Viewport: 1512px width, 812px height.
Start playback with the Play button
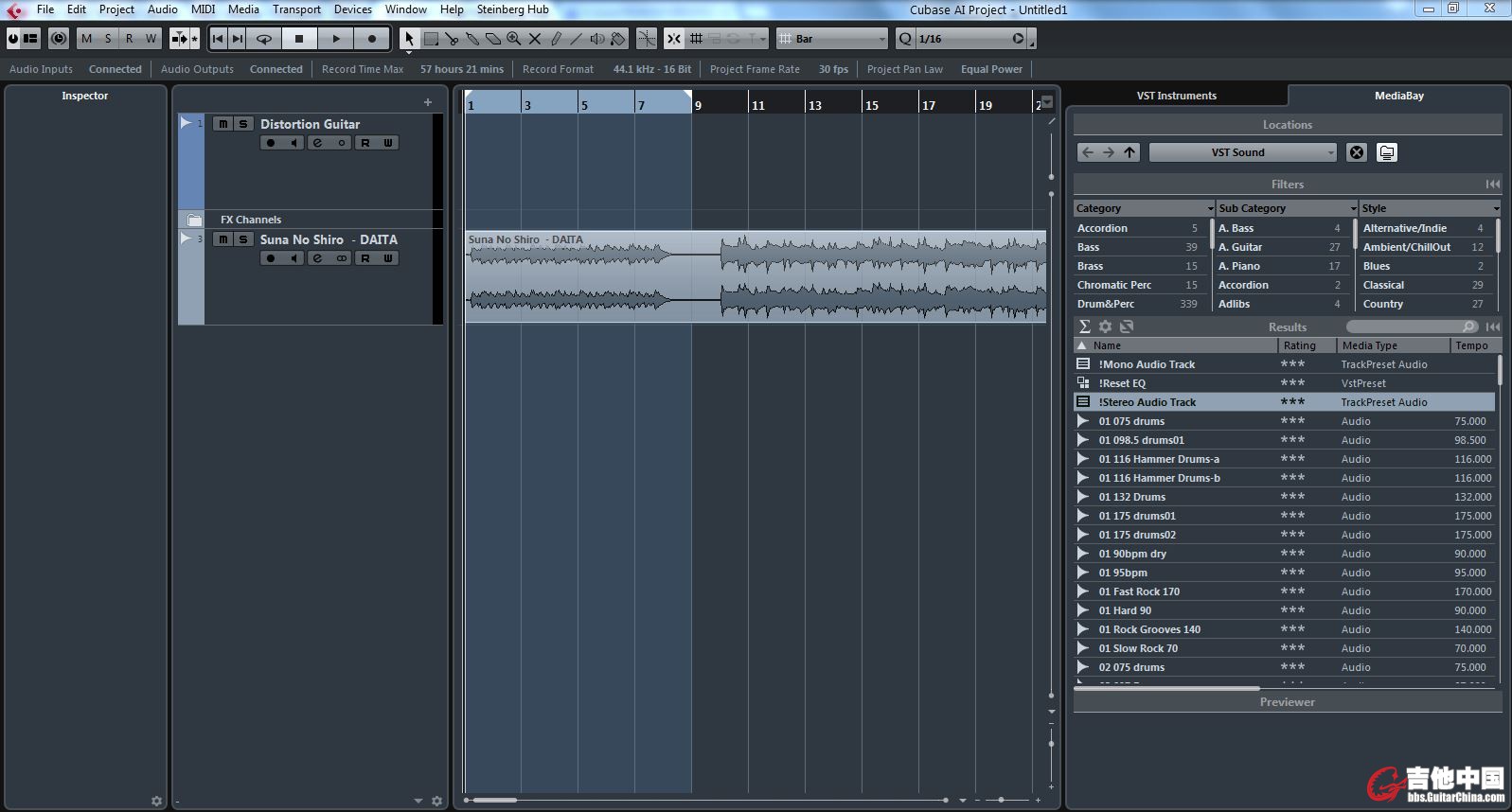point(335,39)
